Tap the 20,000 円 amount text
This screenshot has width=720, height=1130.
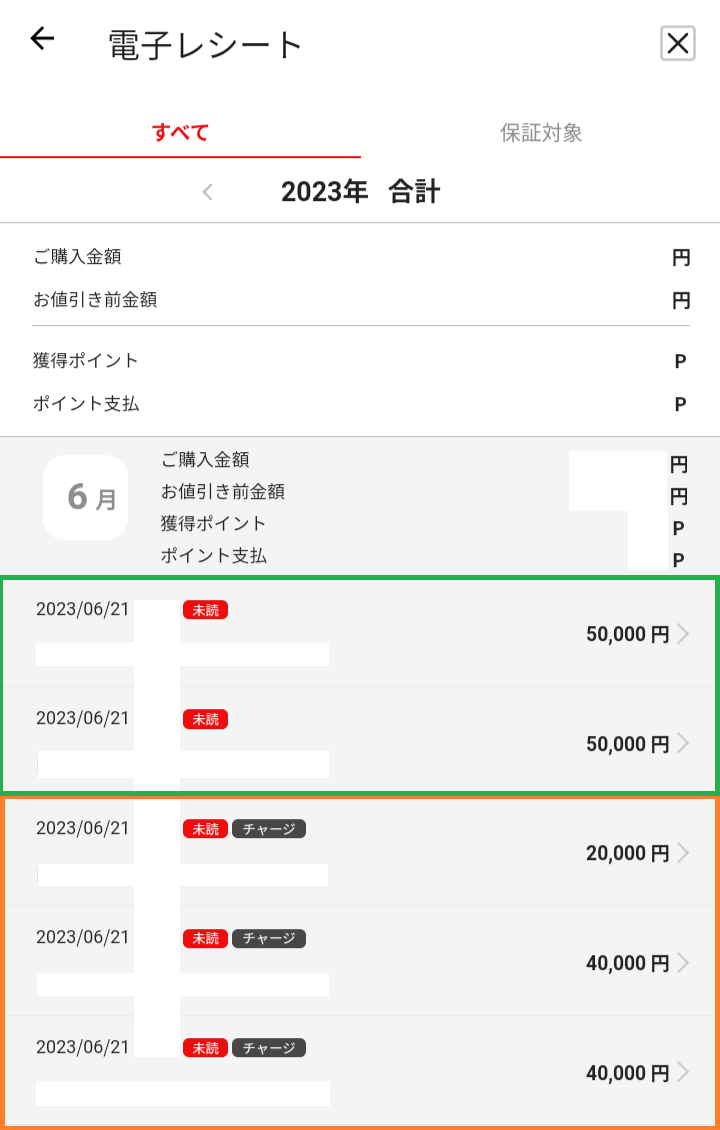(628, 853)
